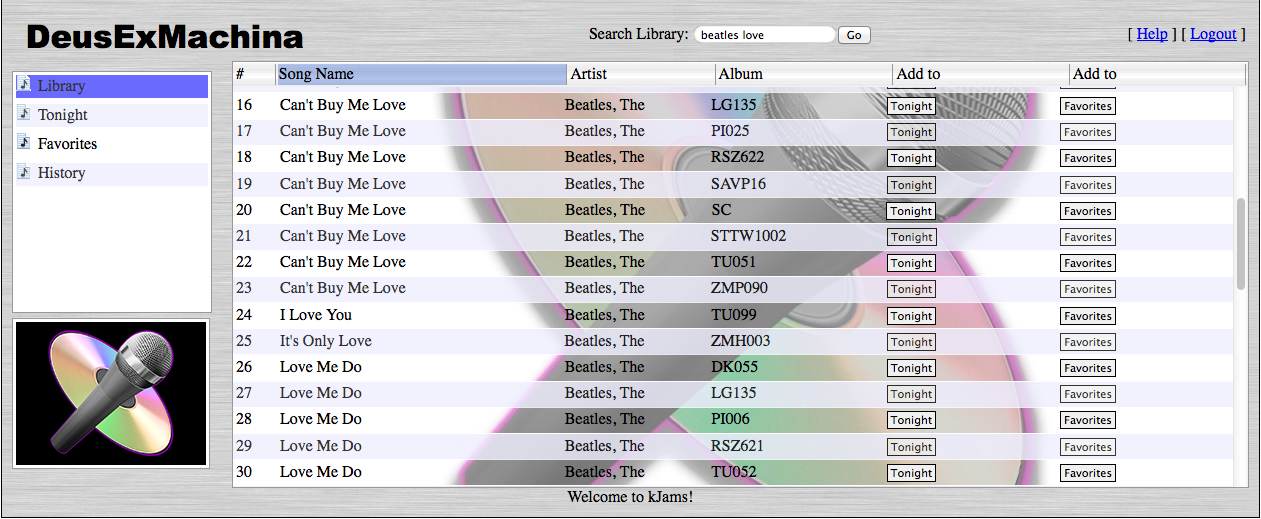Add It's Only Love to Favorites
The image size is (1261, 519).
(x=1087, y=342)
